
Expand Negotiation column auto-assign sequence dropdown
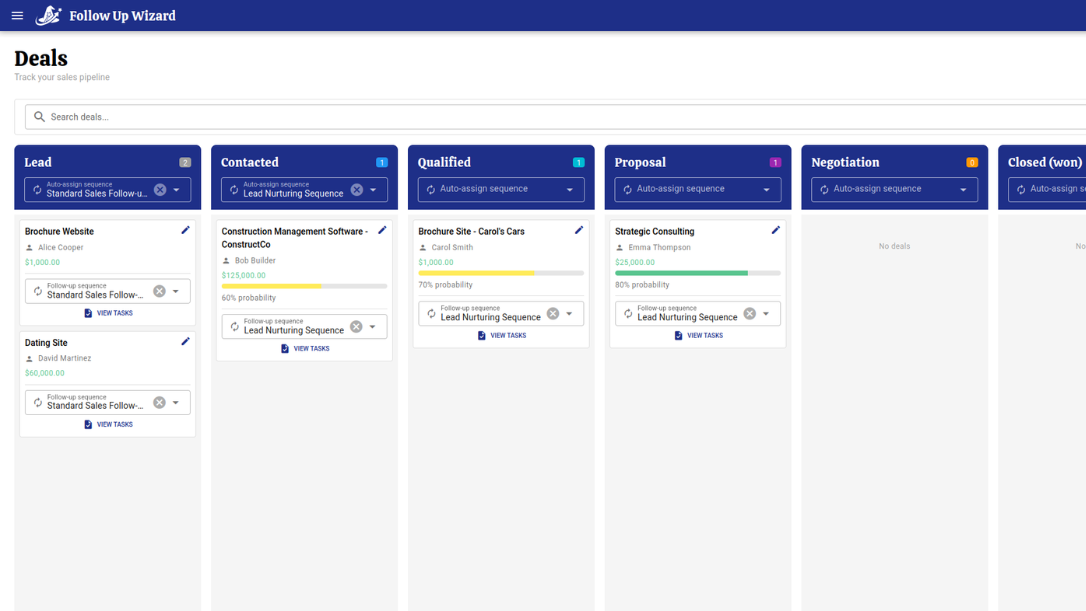(964, 190)
